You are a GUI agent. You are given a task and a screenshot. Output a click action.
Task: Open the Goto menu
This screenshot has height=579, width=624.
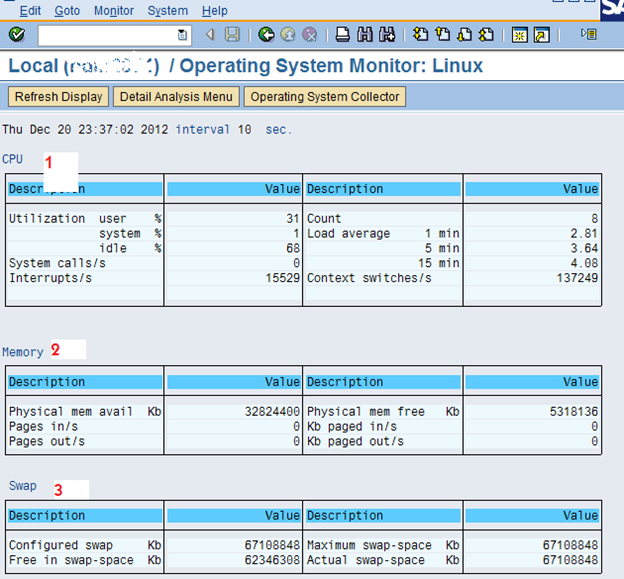point(67,11)
